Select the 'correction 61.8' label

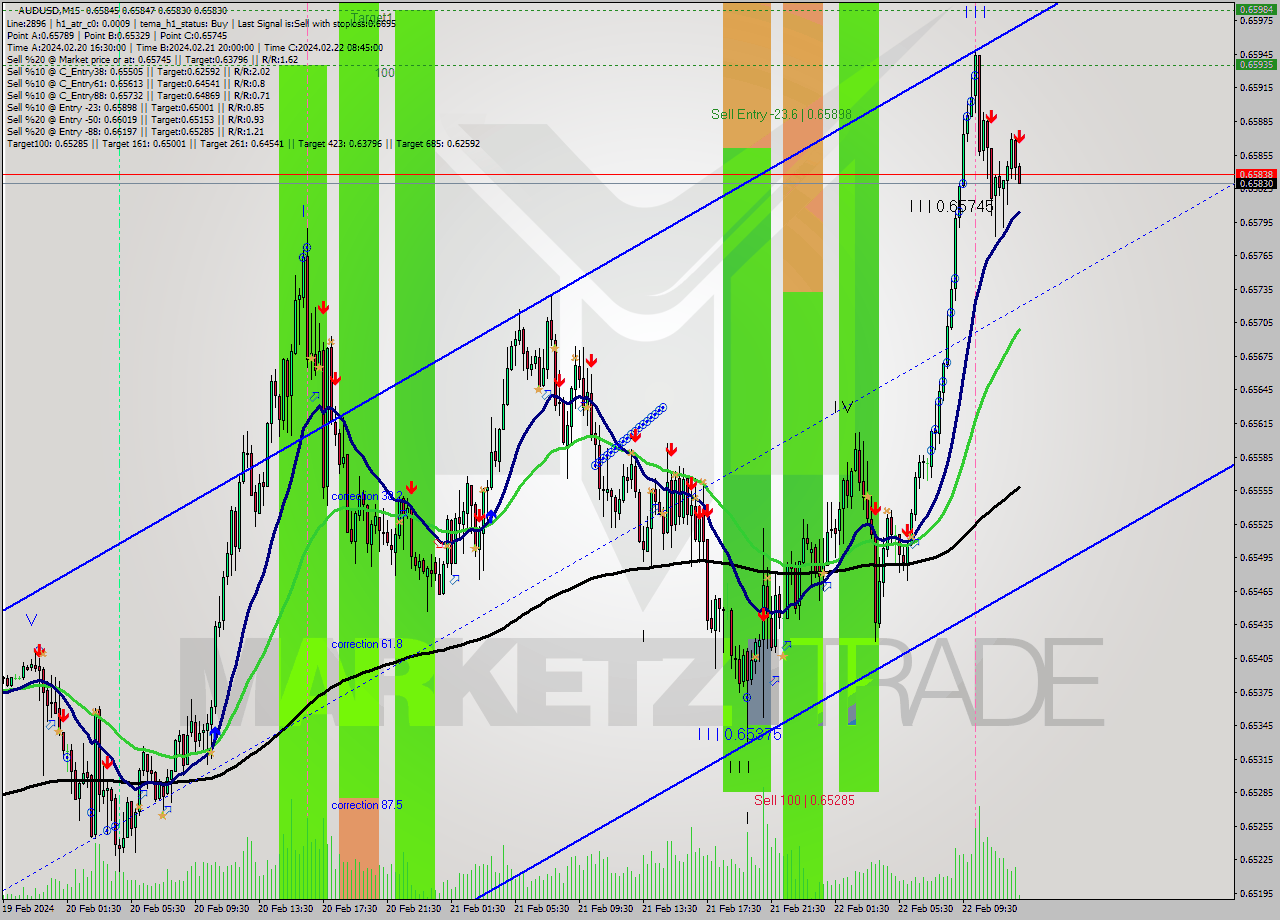click(367, 644)
